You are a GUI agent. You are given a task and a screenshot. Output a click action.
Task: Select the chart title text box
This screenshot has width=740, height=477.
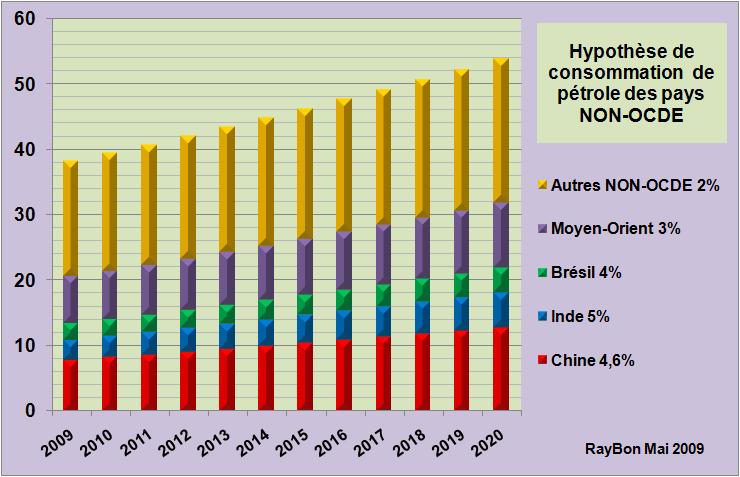[631, 84]
